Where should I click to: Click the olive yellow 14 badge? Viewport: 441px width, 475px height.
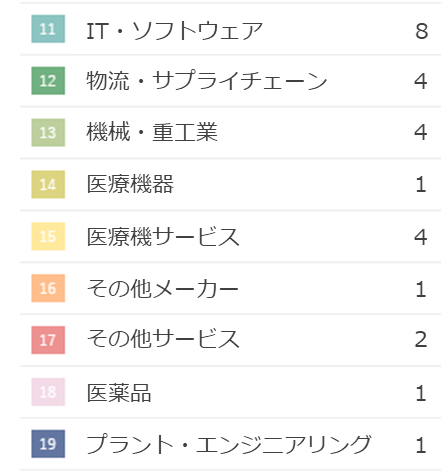point(48,185)
